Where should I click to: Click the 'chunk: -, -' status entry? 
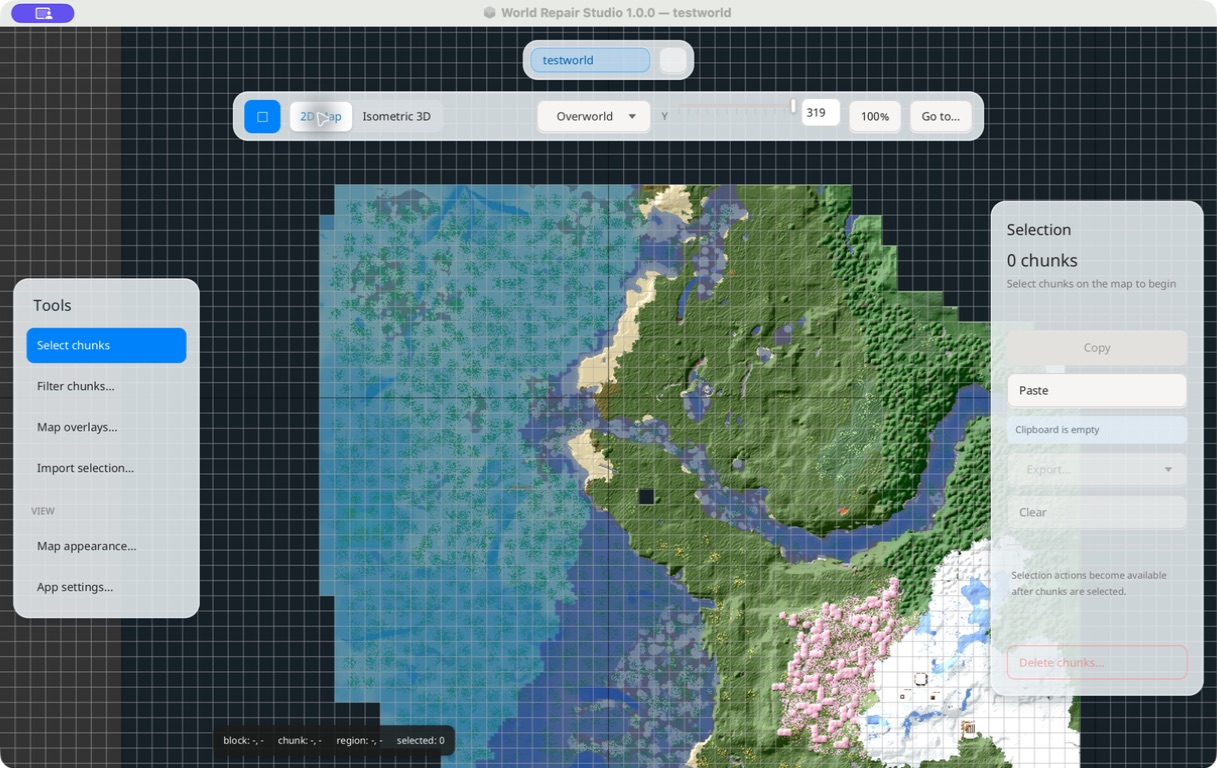pyautogui.click(x=299, y=740)
